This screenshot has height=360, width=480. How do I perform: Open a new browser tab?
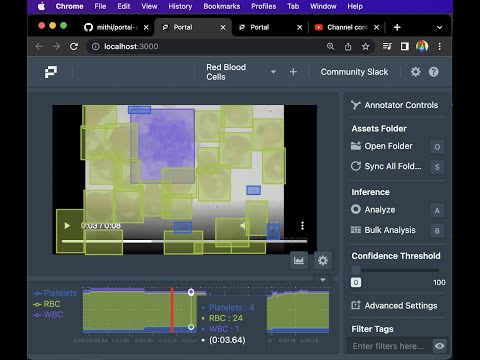click(397, 27)
